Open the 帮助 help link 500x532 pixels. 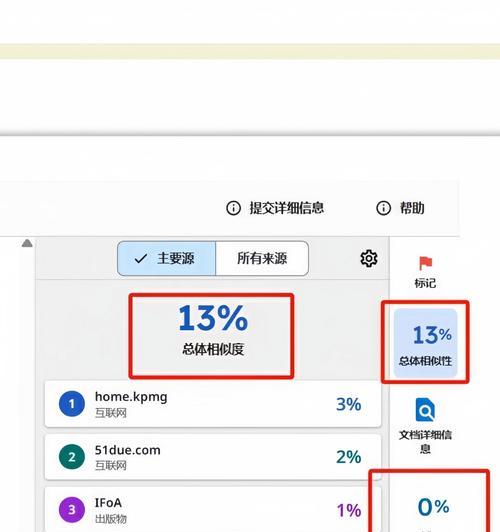[x=412, y=208]
